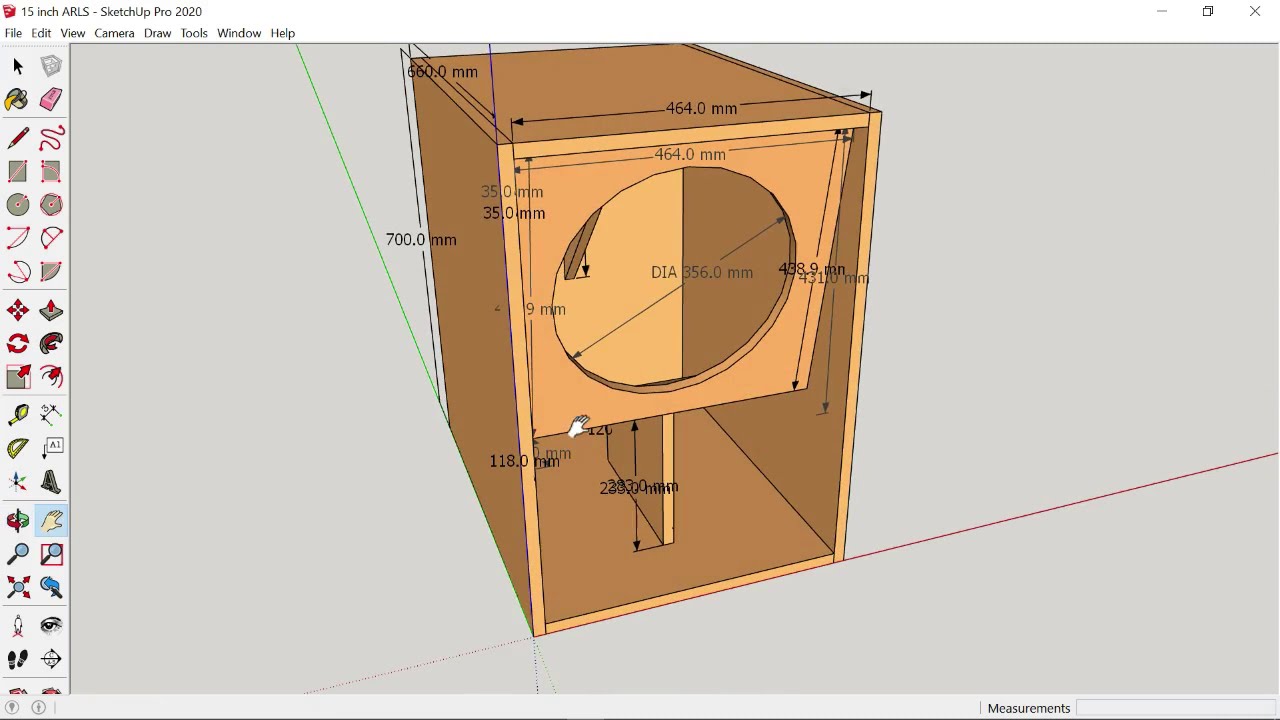Open the Edit menu
The image size is (1280, 720).
tap(41, 33)
